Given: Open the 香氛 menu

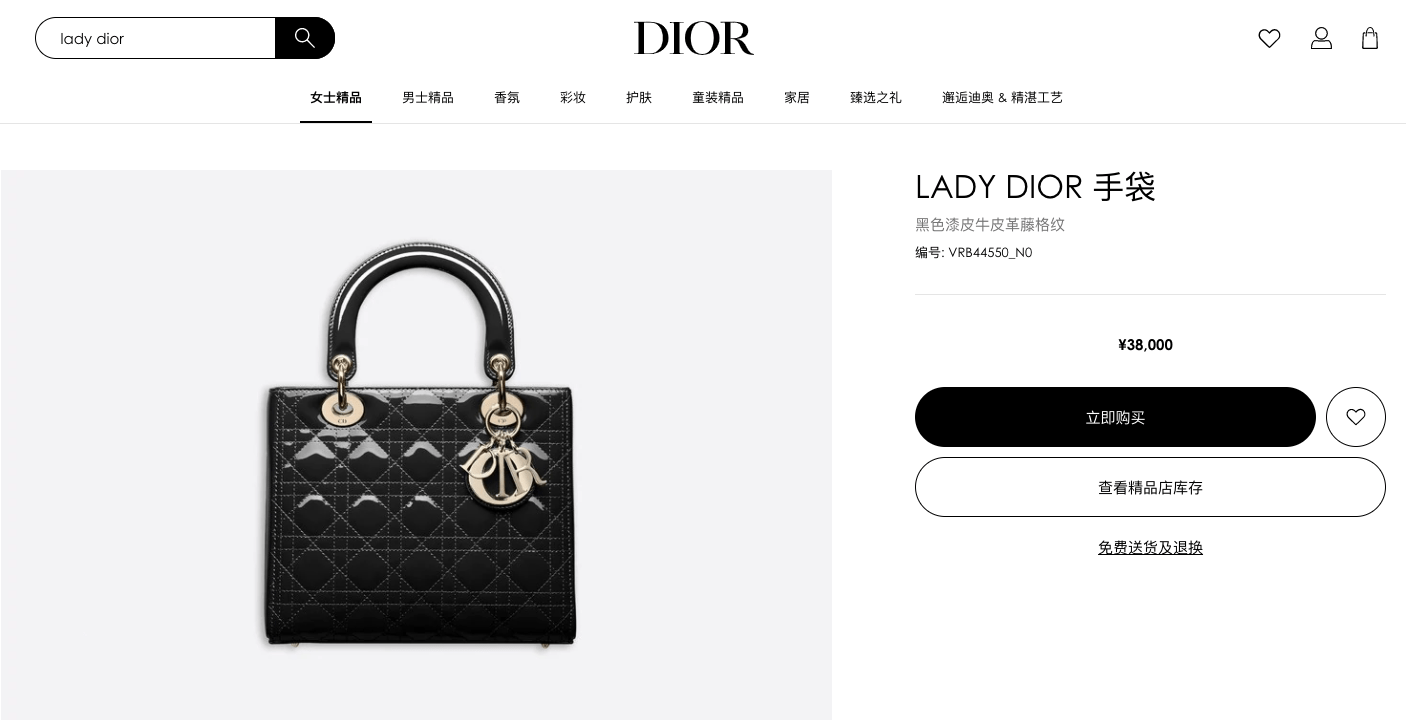Looking at the screenshot, I should [x=507, y=98].
